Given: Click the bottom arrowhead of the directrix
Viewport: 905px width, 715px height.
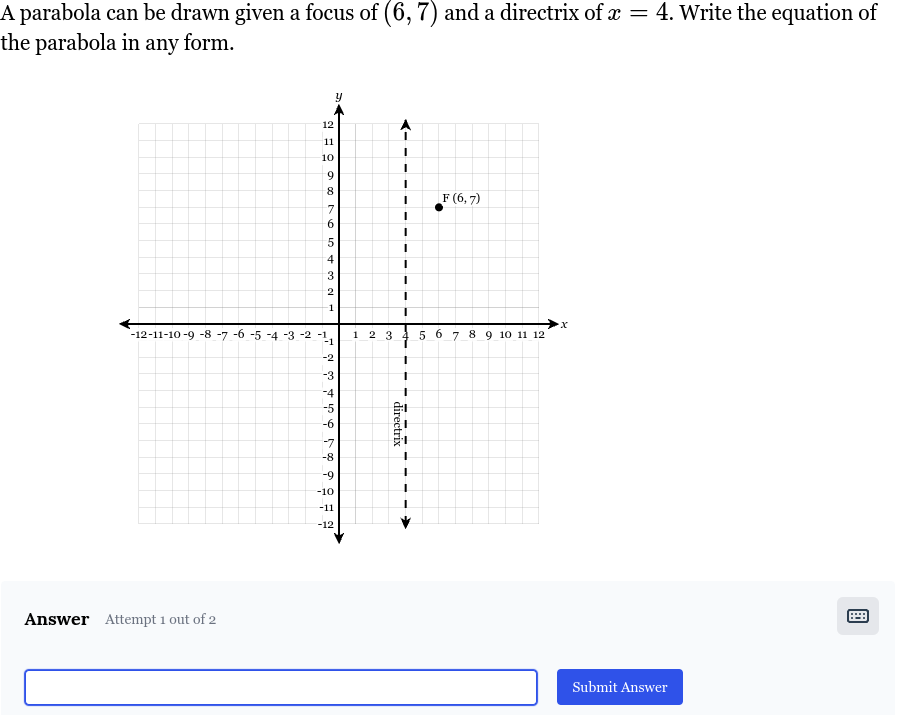Looking at the screenshot, I should [x=406, y=523].
